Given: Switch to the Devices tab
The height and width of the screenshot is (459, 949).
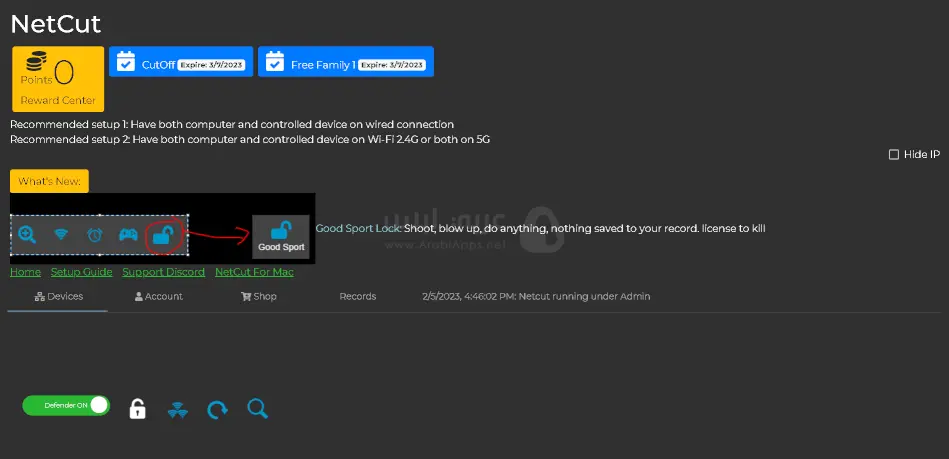Looking at the screenshot, I should coord(59,297).
